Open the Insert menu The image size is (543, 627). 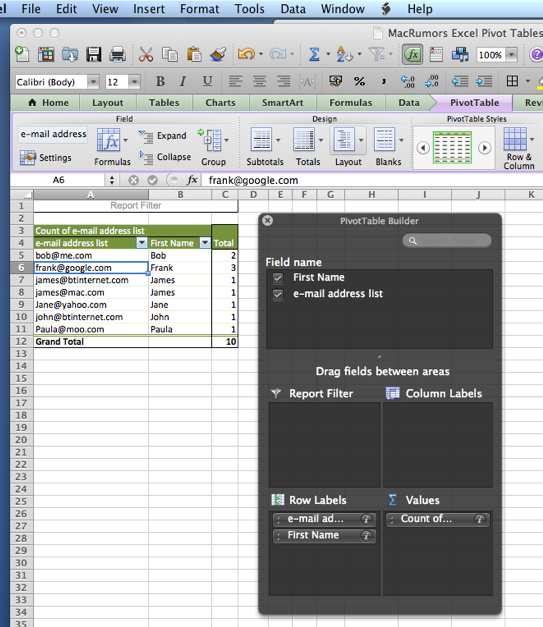[x=149, y=9]
